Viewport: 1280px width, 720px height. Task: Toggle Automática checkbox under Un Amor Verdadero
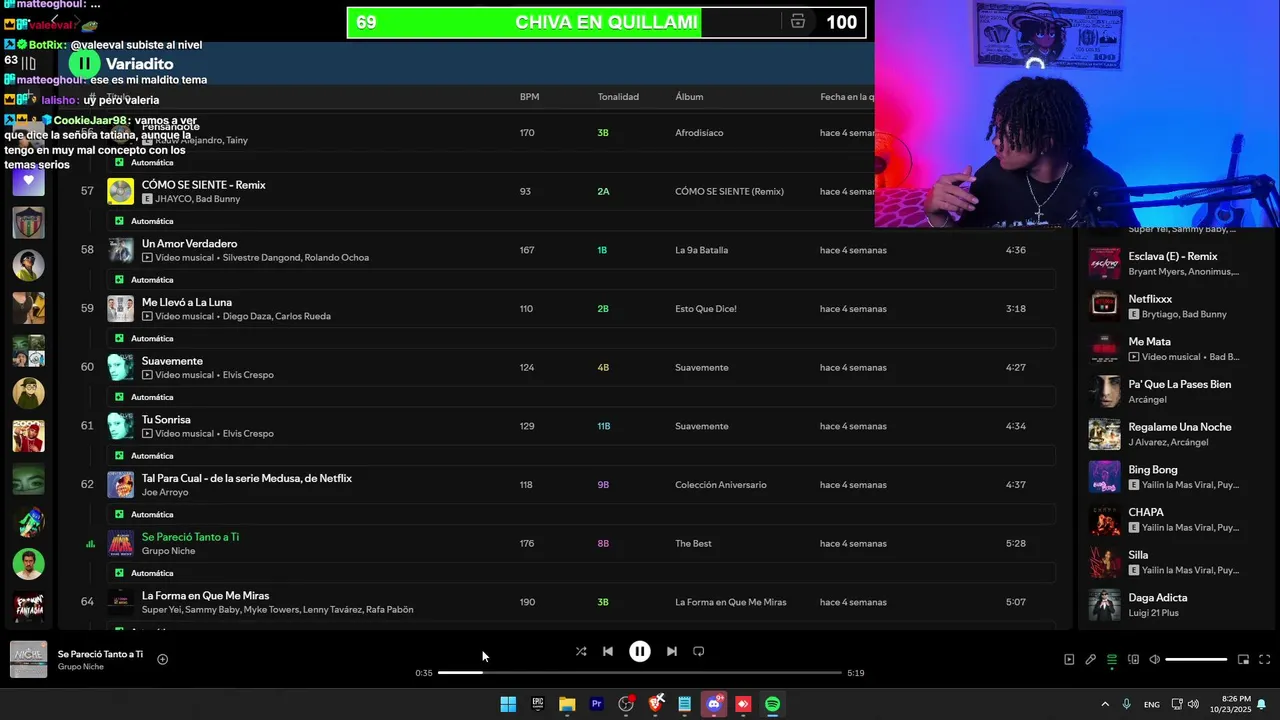[119, 280]
